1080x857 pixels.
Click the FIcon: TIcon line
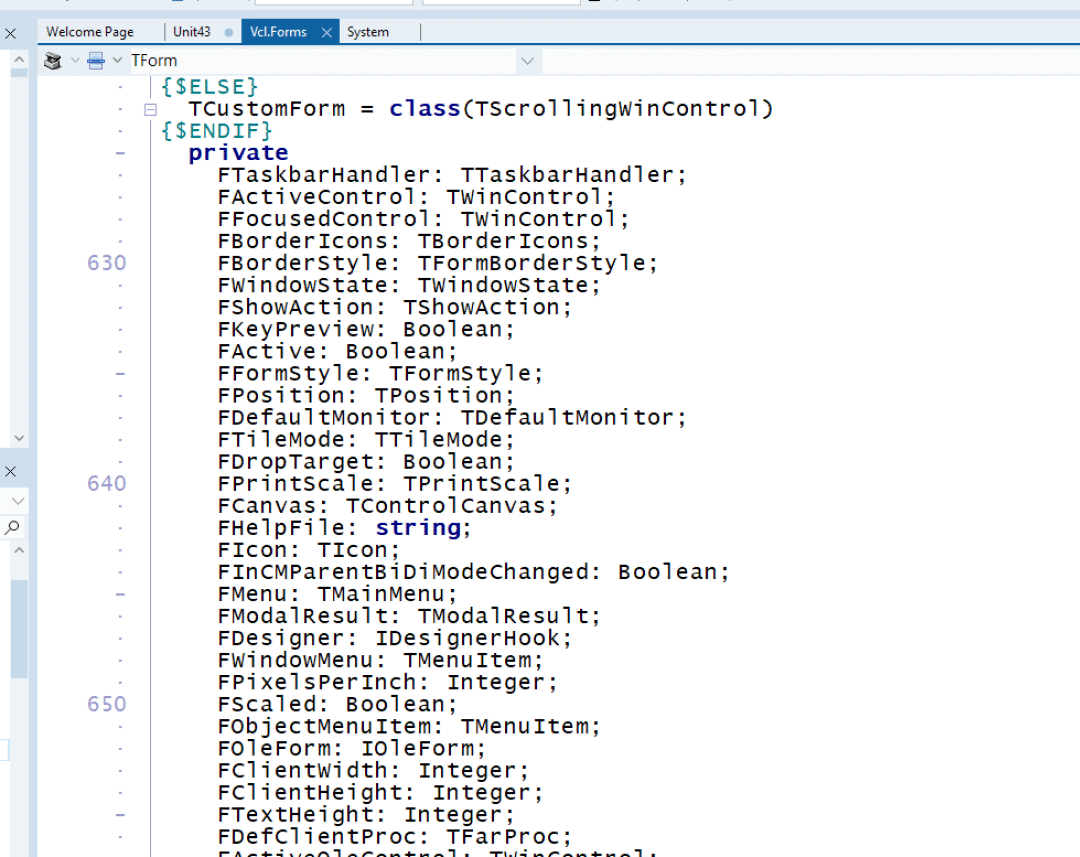(x=309, y=550)
